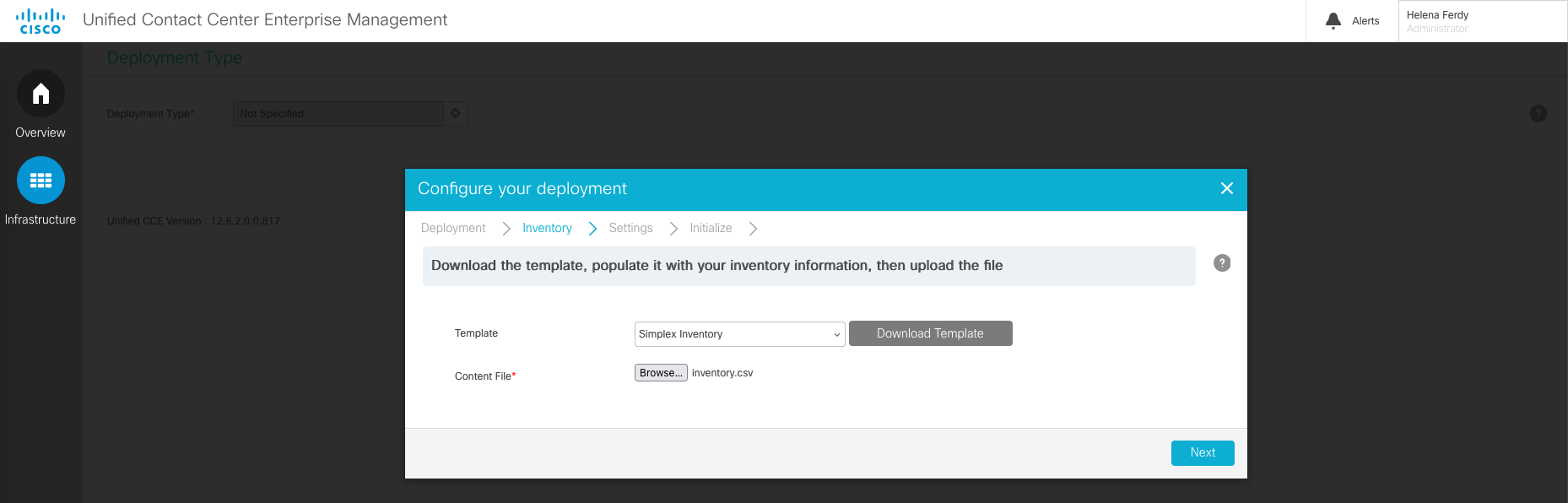This screenshot has width=1568, height=503.
Task: Open the Helena Ferdy user menu
Action: (1481, 21)
